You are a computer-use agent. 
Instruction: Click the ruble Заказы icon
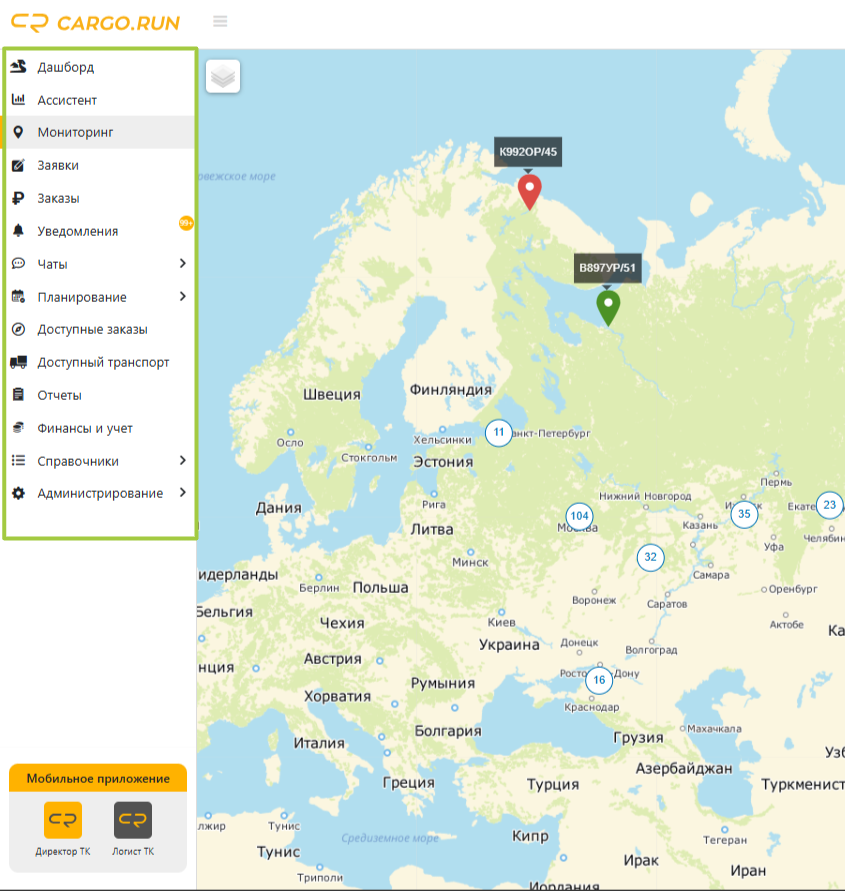point(18,198)
